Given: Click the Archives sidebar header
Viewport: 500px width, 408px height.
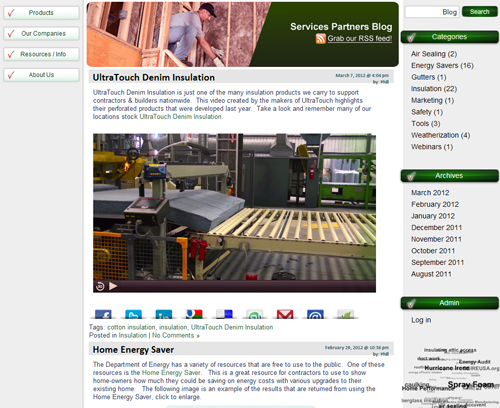Looking at the screenshot, I should [x=449, y=176].
